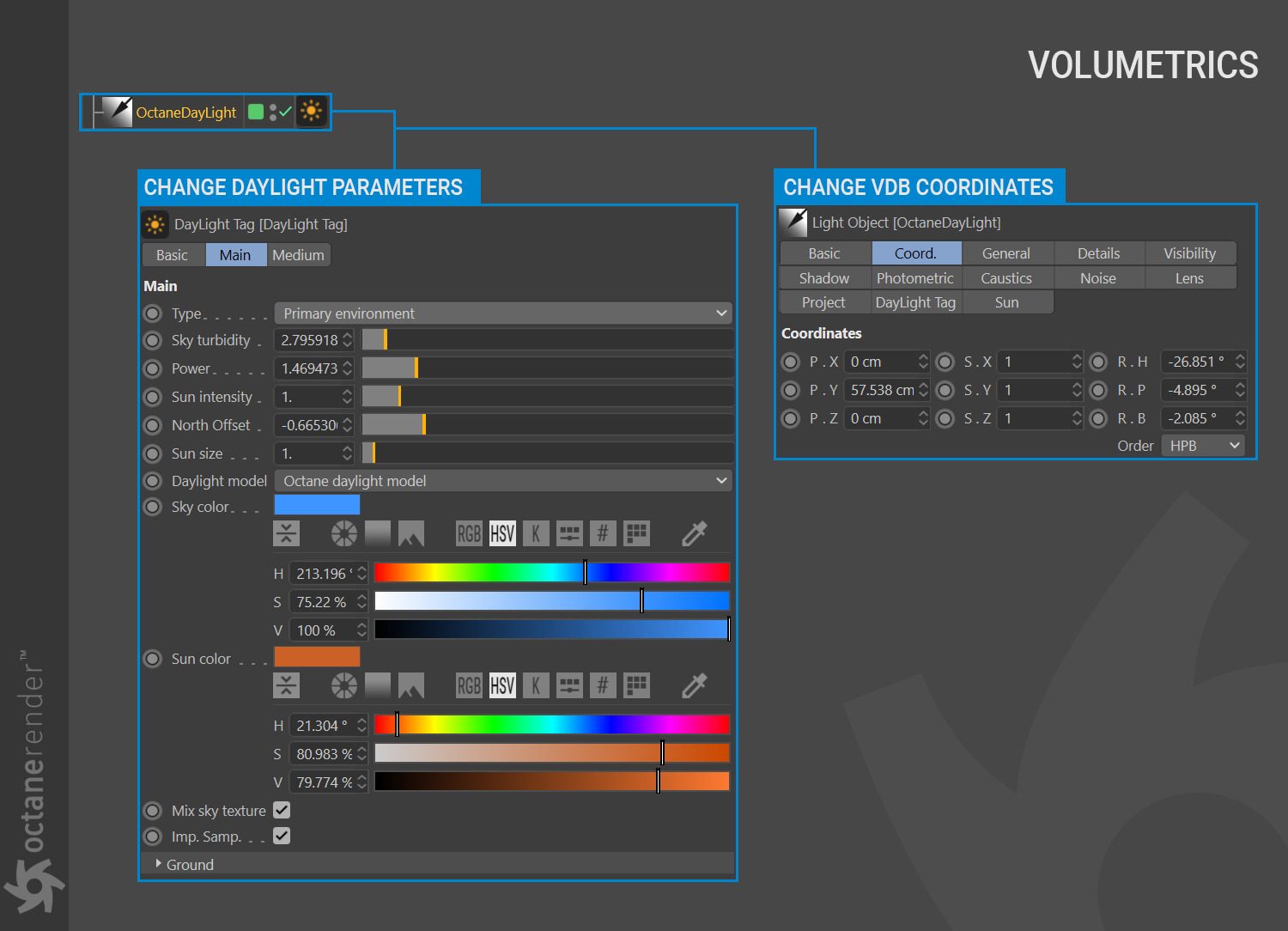Open the Type dropdown showing Primary environment
1288x931 pixels.
click(503, 313)
